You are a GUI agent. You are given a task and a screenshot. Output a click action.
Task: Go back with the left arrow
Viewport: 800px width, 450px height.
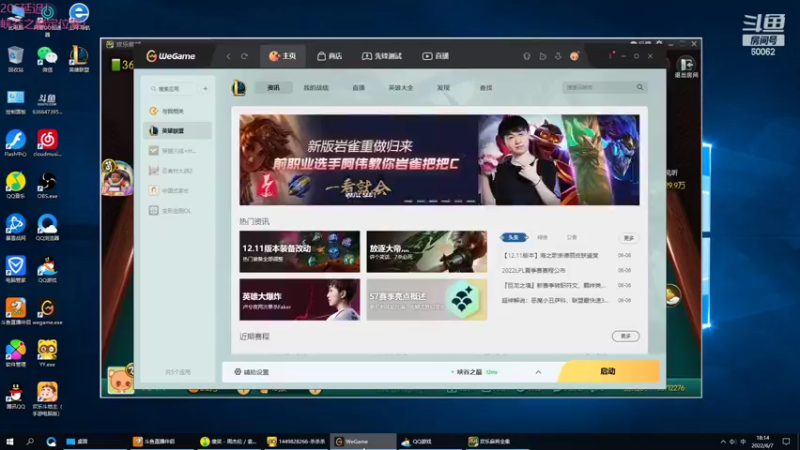coord(228,56)
